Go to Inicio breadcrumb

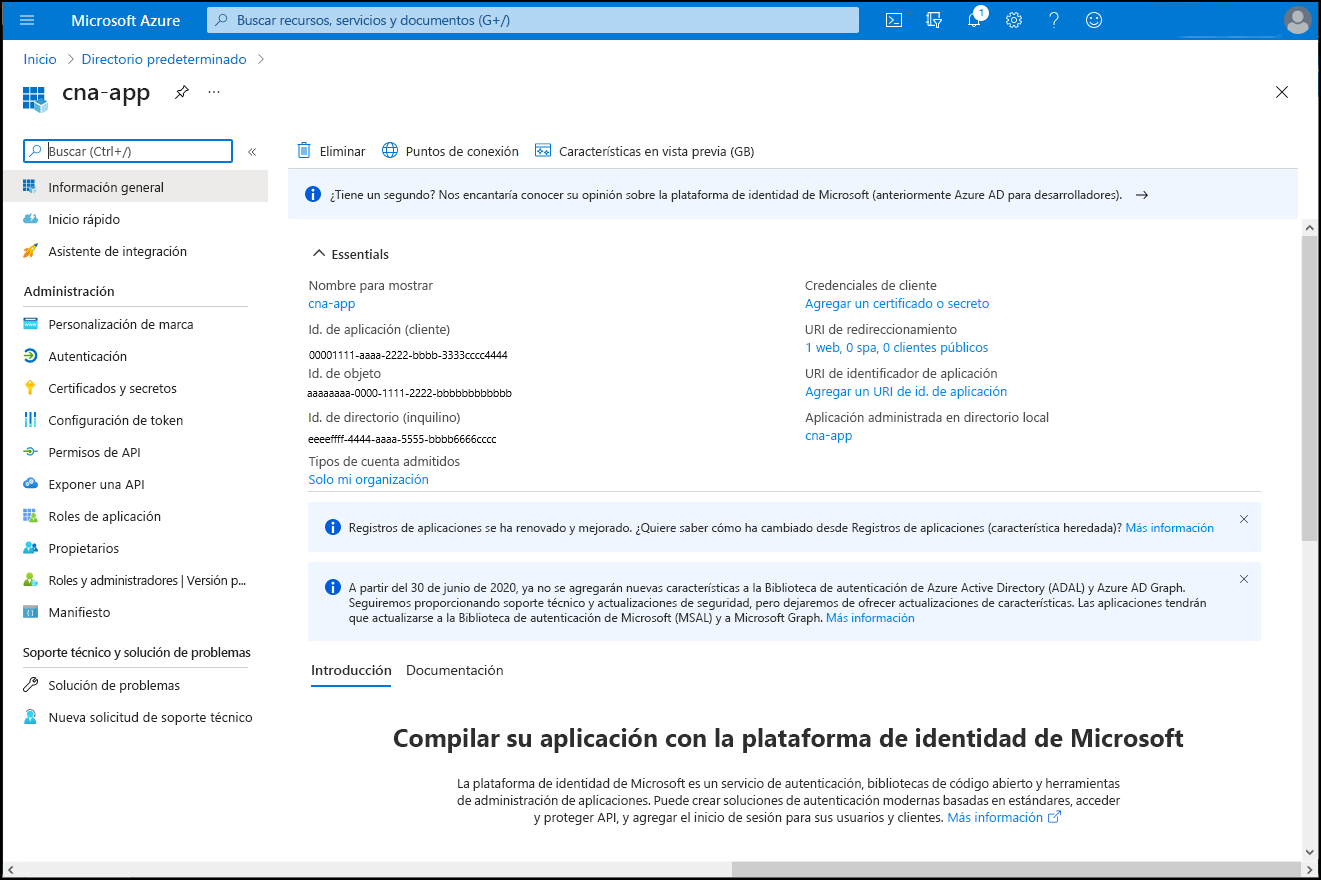tap(40, 59)
